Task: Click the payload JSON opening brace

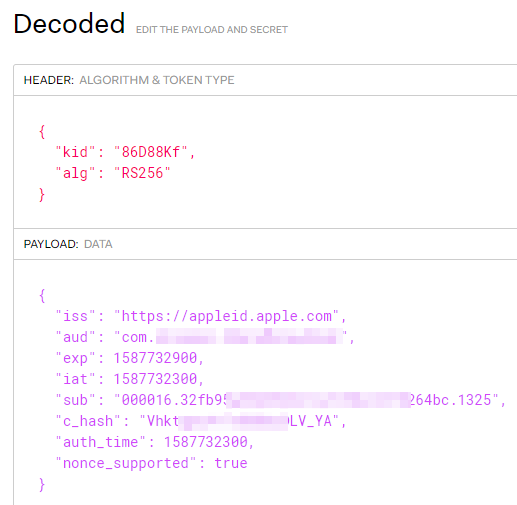Action: 42,295
